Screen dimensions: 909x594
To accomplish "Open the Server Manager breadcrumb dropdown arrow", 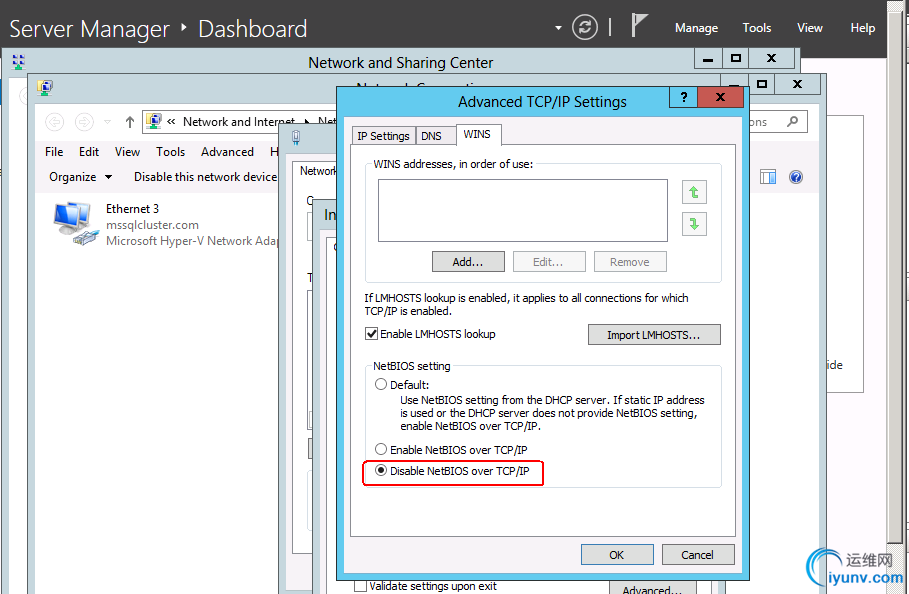I will pos(558,28).
